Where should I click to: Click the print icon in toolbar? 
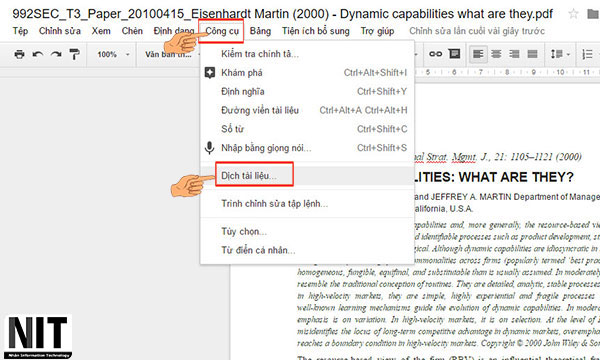tap(19, 54)
